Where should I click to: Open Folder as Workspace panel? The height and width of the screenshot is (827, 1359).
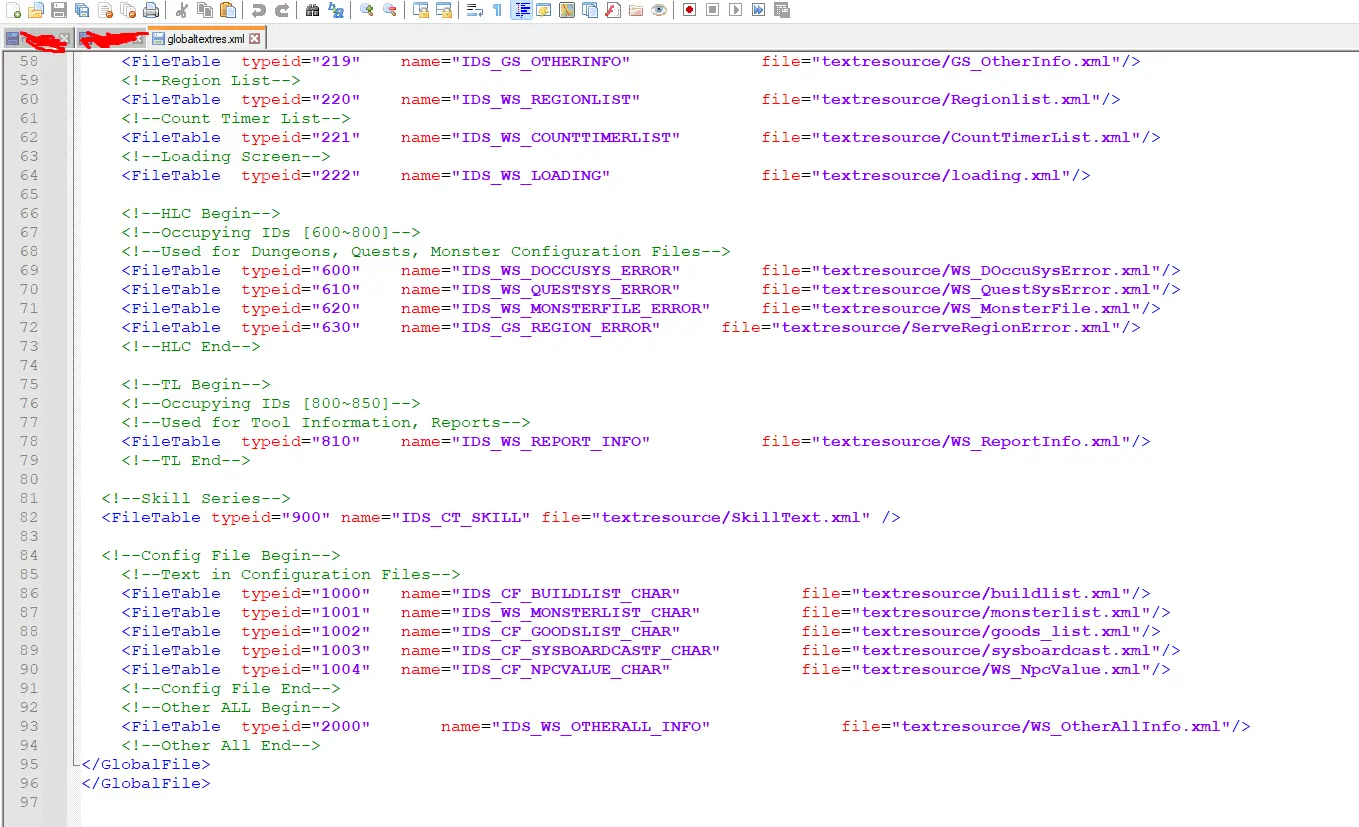click(x=635, y=10)
